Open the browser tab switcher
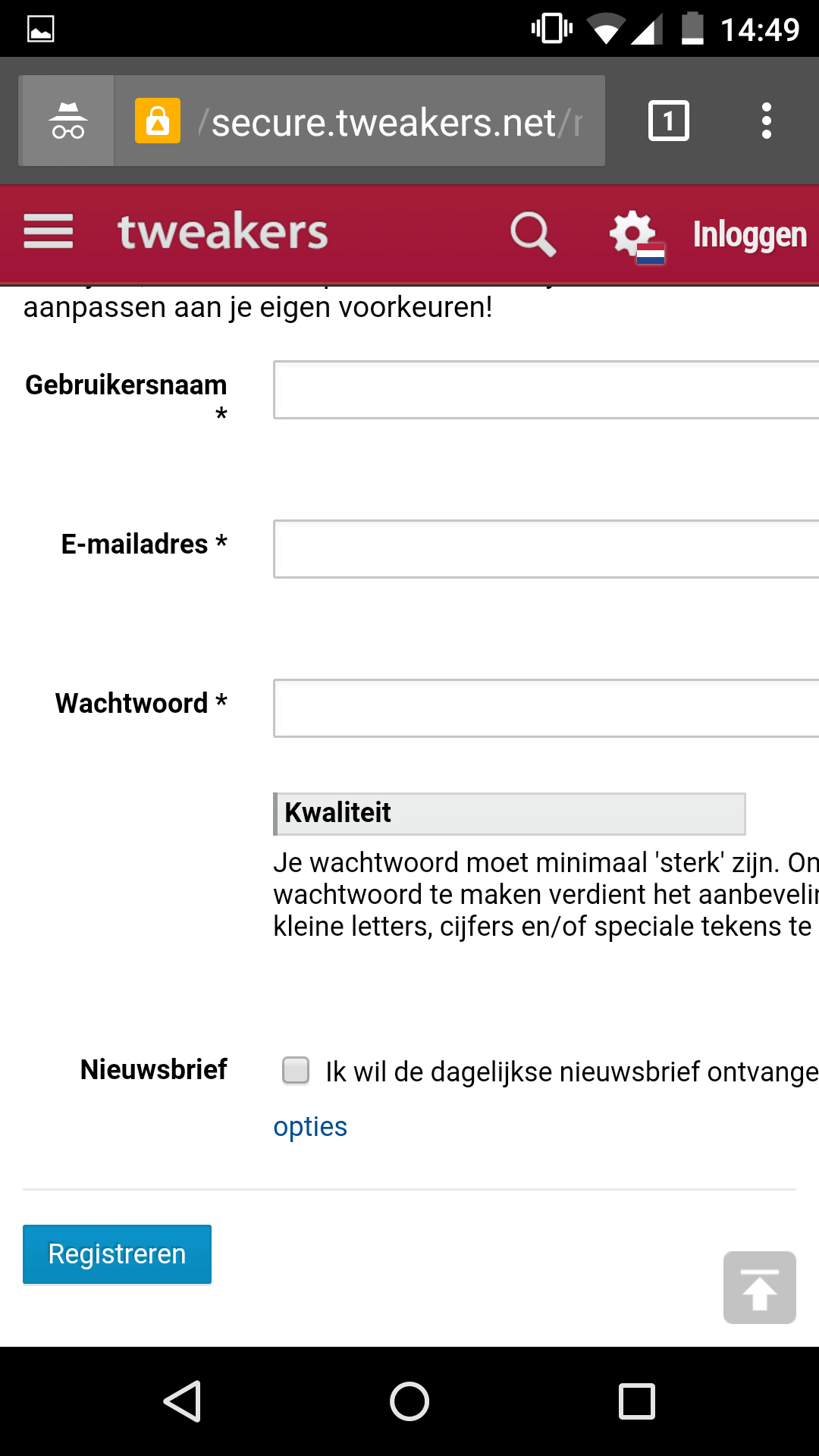This screenshot has width=819, height=1456. (x=668, y=121)
